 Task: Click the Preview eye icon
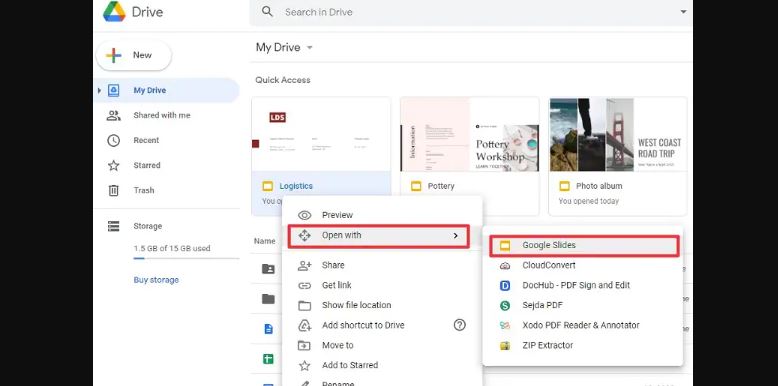pyautogui.click(x=304, y=215)
